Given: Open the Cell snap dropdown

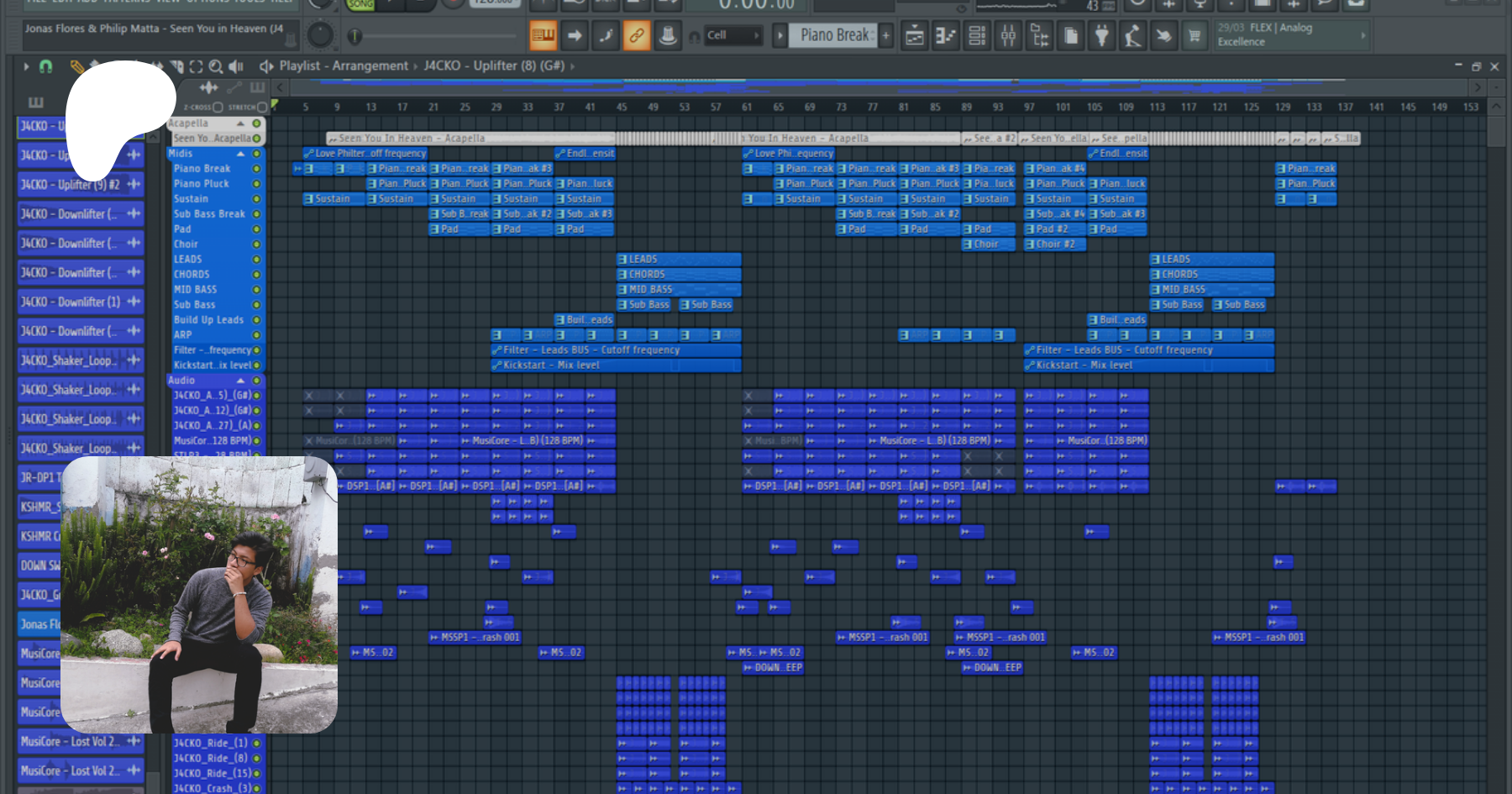Looking at the screenshot, I should coord(732,35).
